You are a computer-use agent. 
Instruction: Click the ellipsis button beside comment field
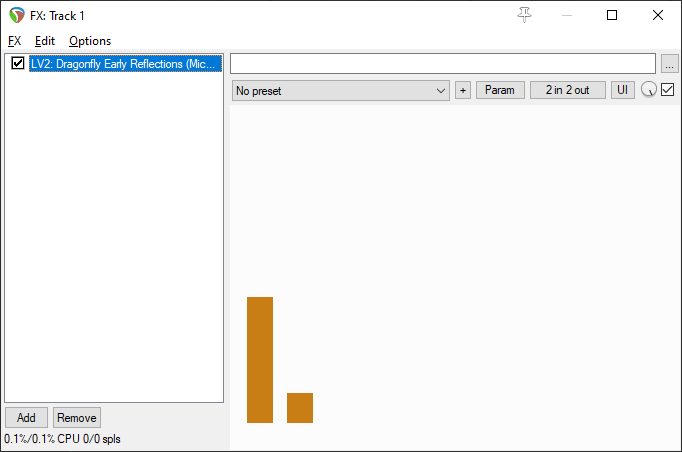coord(669,64)
